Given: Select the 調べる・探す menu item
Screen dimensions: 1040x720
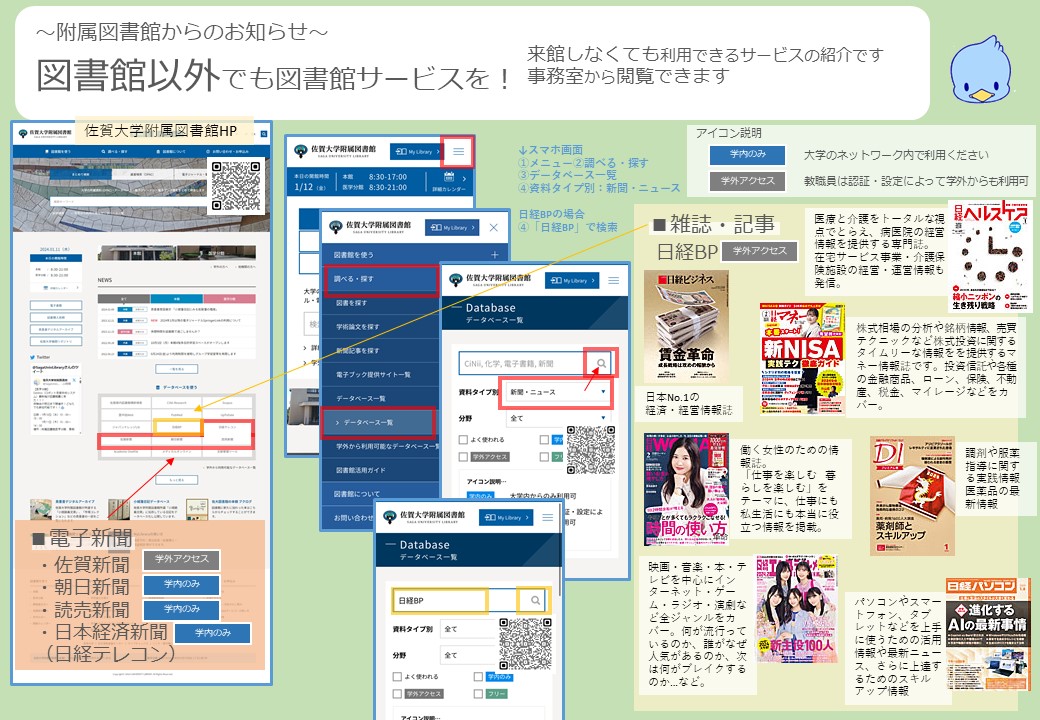Looking at the screenshot, I should (381, 279).
